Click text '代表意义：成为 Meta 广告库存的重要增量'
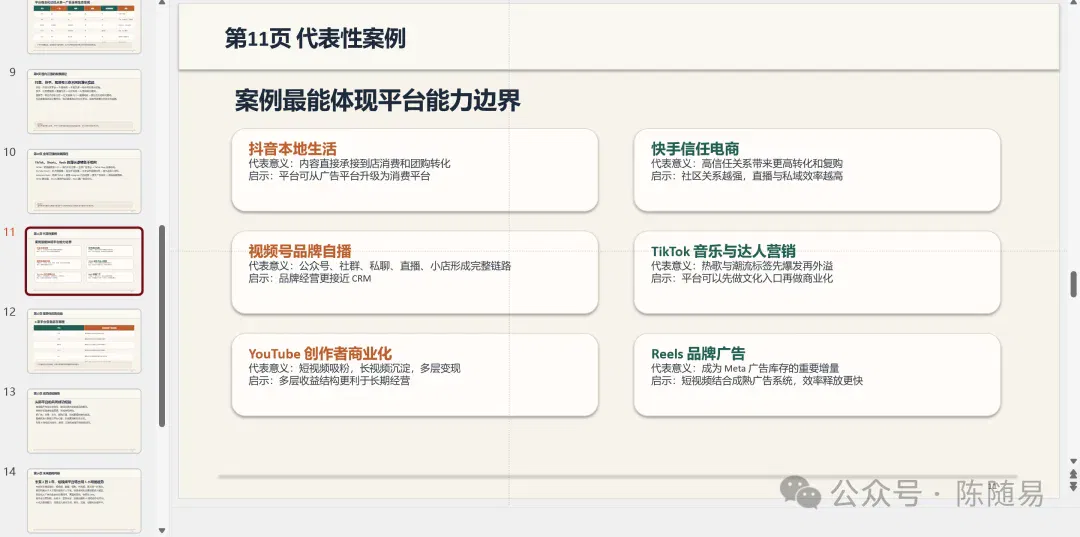Image resolution: width=1080 pixels, height=537 pixels. click(x=745, y=369)
